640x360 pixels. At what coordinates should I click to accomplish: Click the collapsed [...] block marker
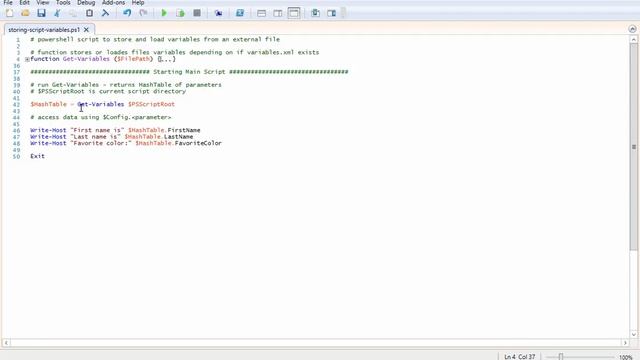(x=167, y=59)
